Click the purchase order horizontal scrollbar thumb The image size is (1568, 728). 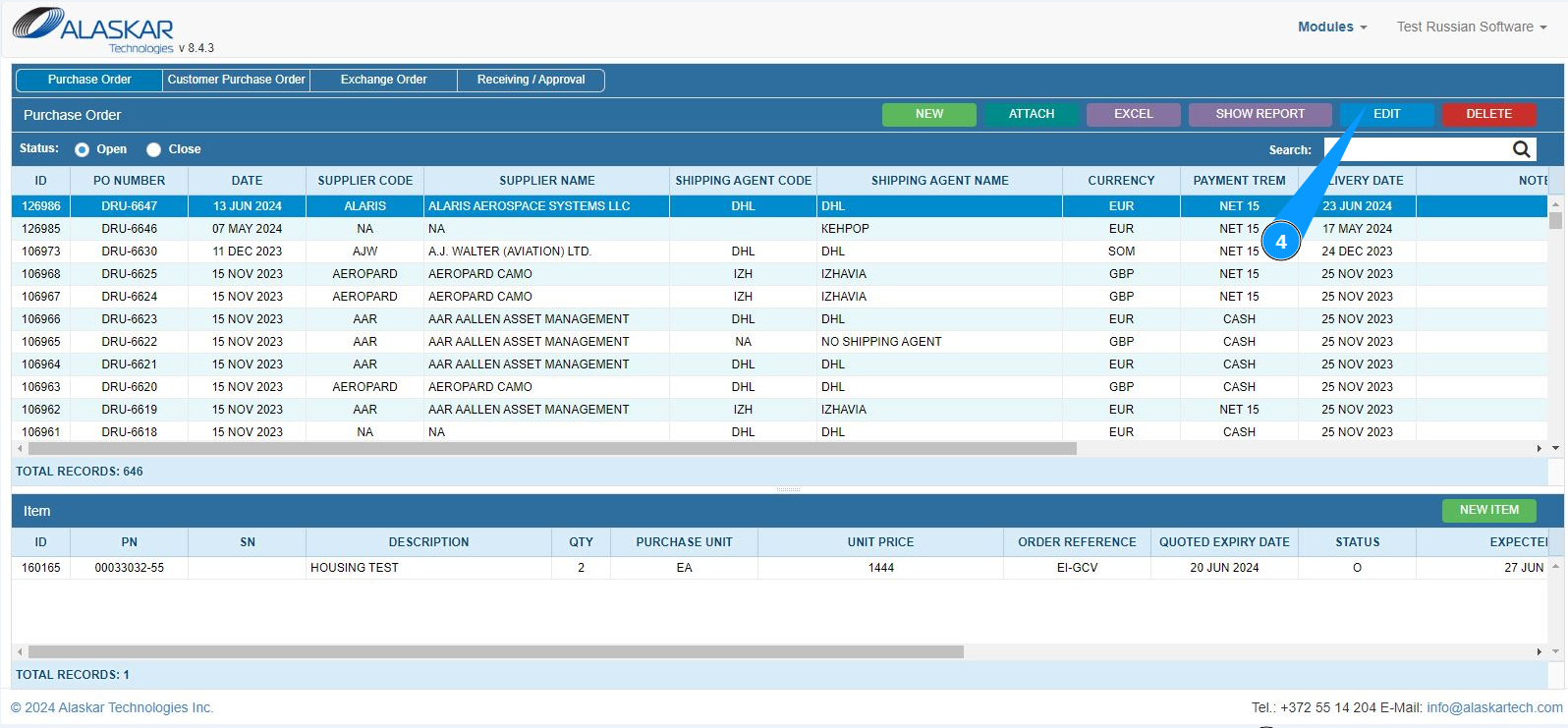pos(550,448)
